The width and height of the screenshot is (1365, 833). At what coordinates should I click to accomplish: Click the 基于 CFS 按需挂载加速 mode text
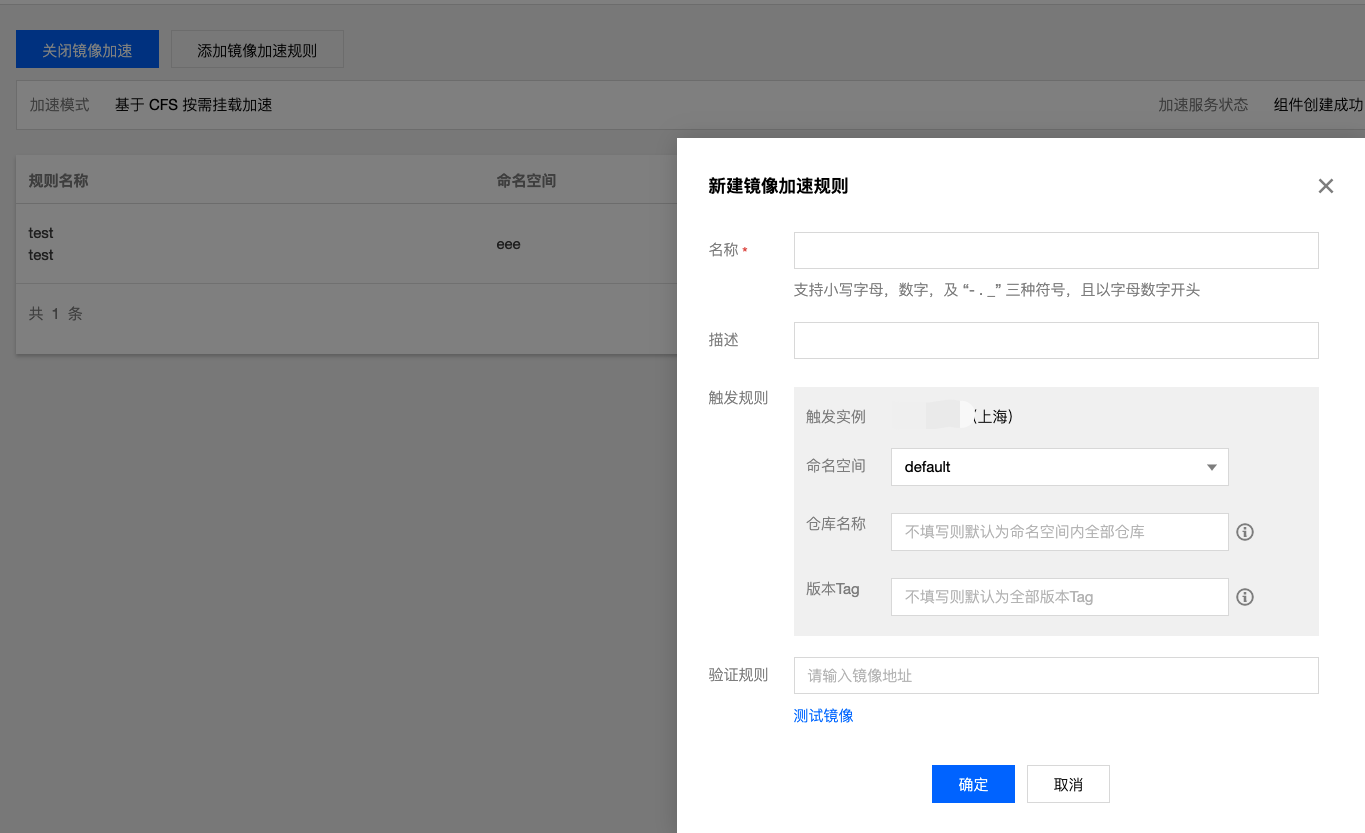194,105
